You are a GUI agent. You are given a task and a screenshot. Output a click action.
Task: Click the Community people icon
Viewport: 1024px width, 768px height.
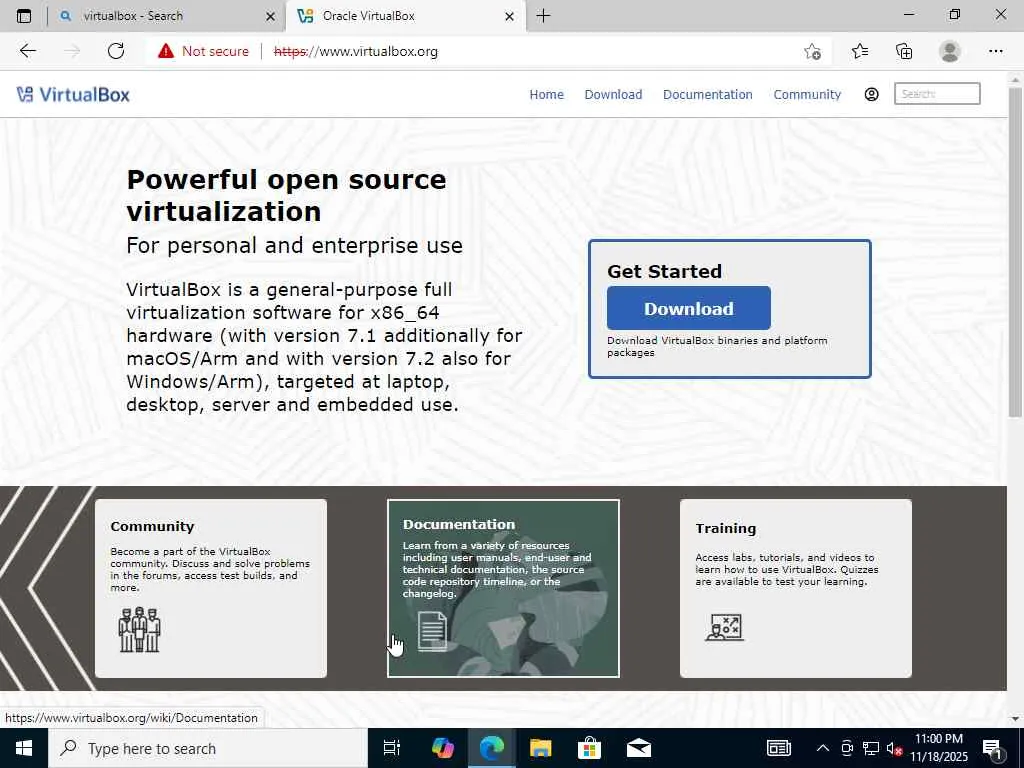139,630
